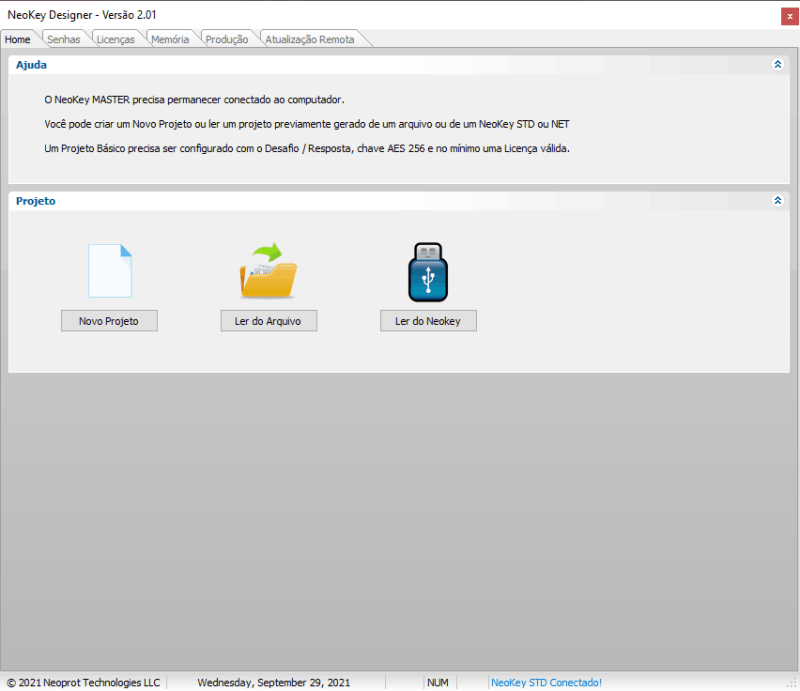Open the Licenças tab
Screen dimensions: 800x691
click(115, 39)
